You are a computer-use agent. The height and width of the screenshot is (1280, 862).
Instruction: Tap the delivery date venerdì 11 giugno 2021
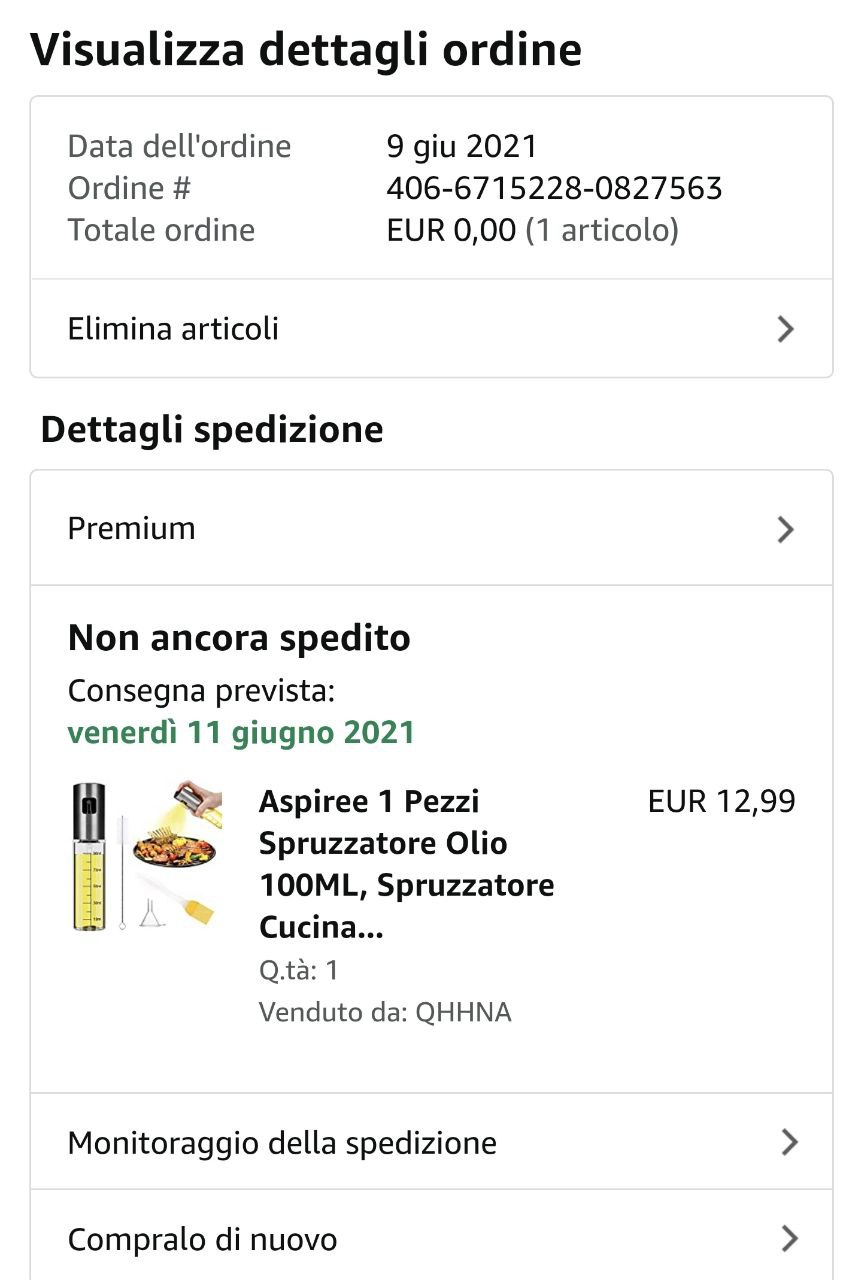point(241,732)
